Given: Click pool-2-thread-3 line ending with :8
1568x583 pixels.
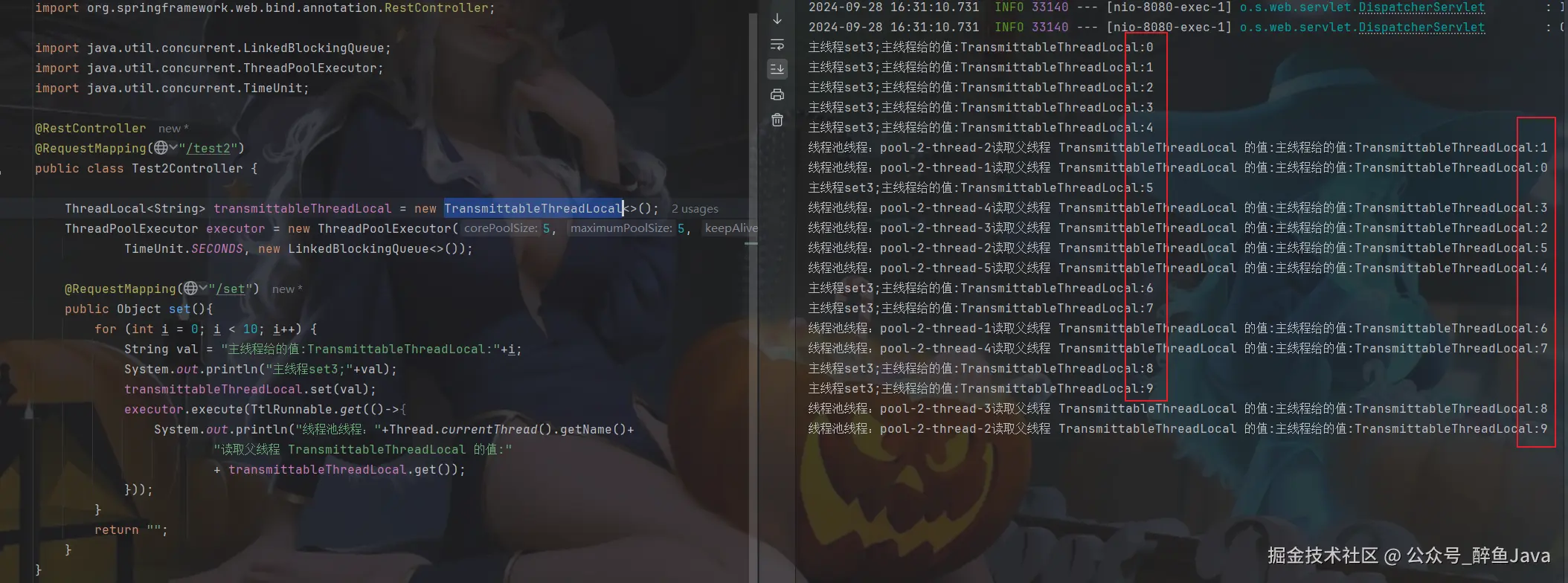Looking at the screenshot, I should click(x=1178, y=408).
